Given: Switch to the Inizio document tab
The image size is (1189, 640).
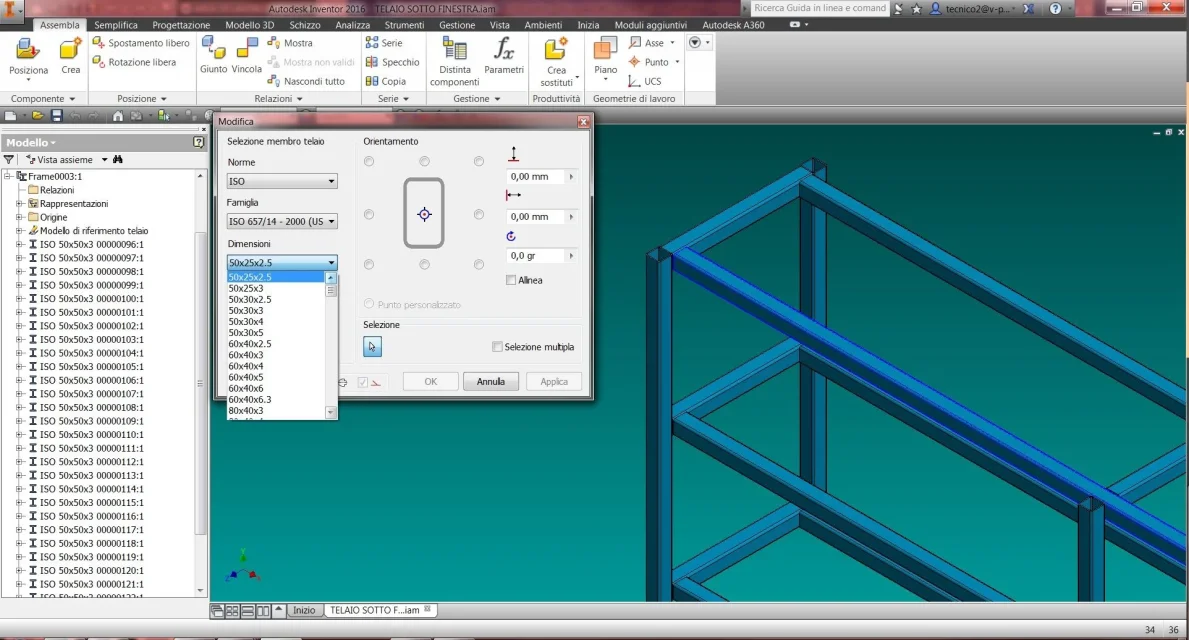Looking at the screenshot, I should [x=304, y=610].
